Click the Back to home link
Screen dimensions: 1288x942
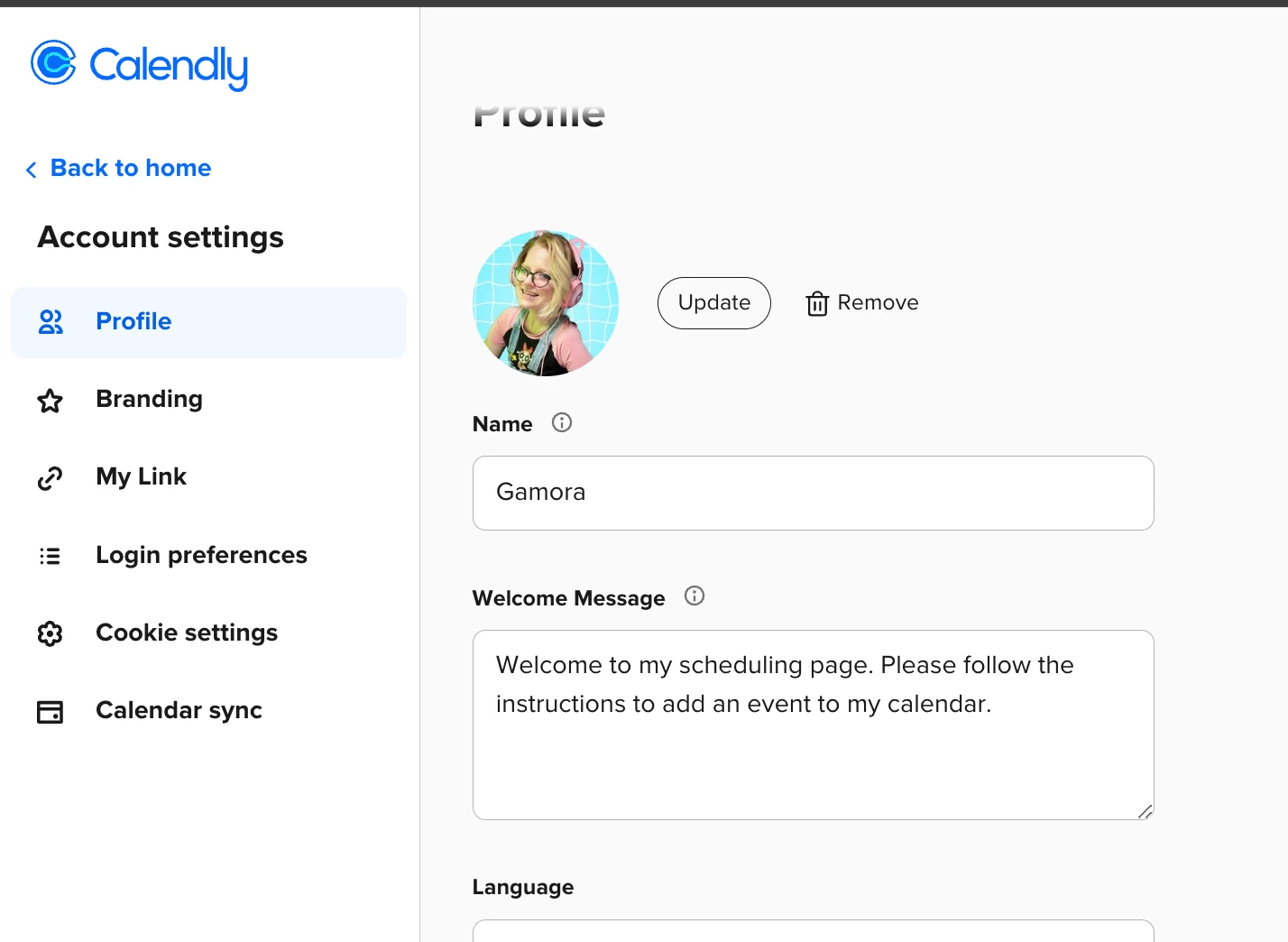(130, 168)
